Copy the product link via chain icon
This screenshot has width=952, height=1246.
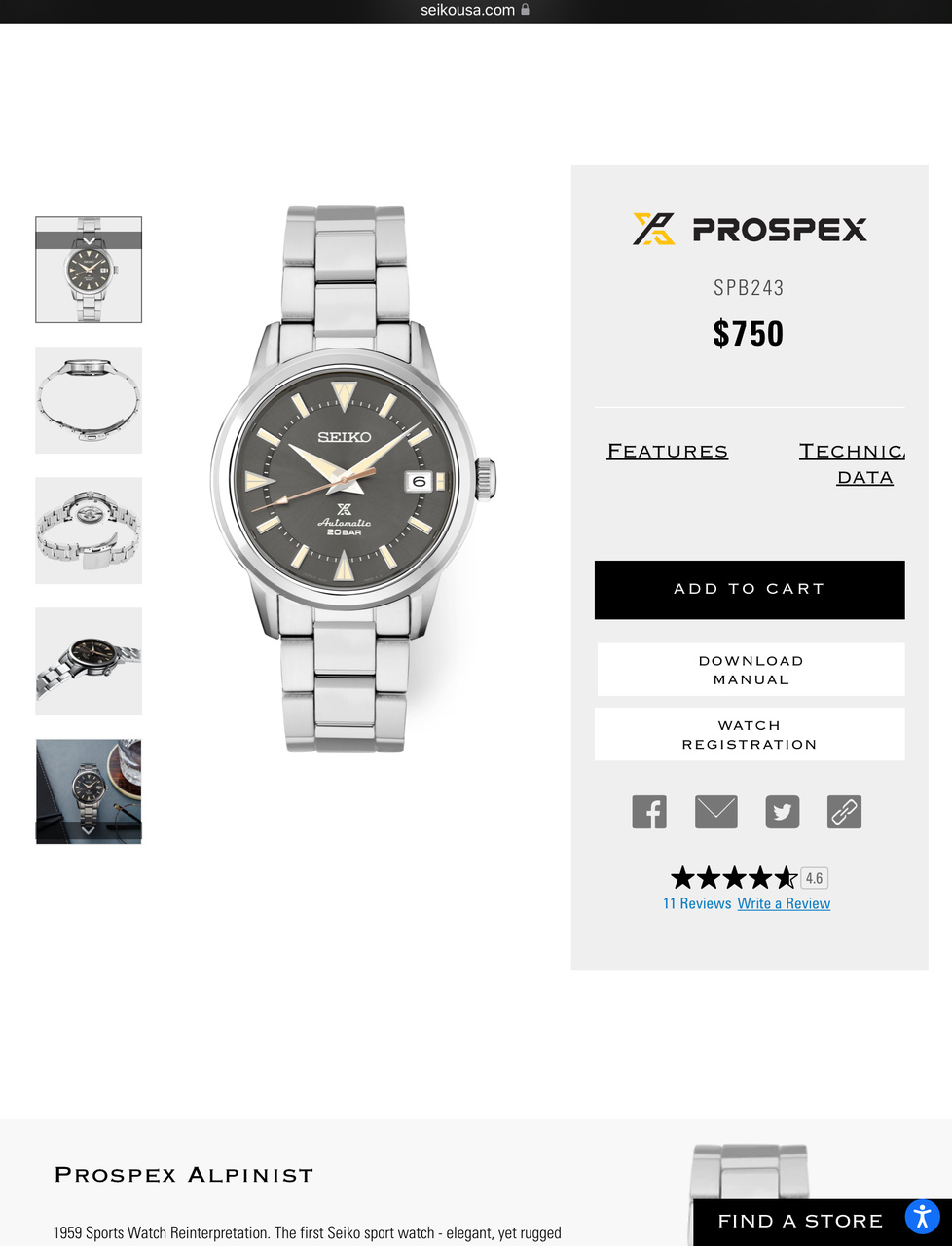point(844,812)
